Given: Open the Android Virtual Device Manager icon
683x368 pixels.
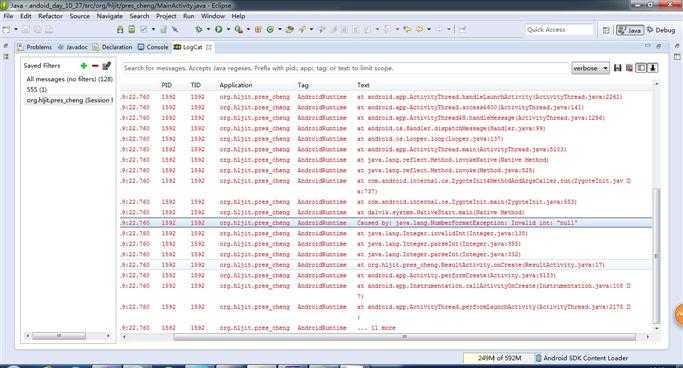Looking at the screenshot, I should pyautogui.click(x=132, y=29).
